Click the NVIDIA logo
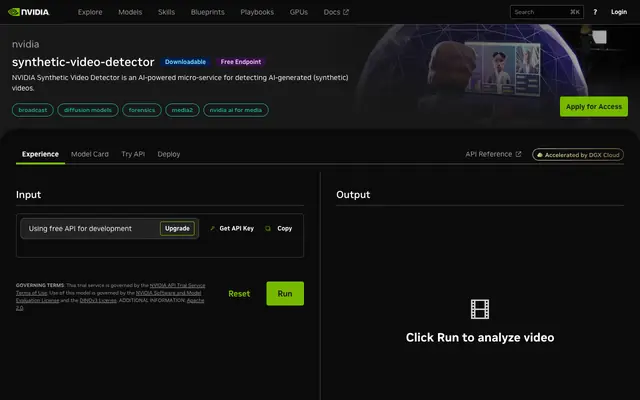 coord(29,12)
